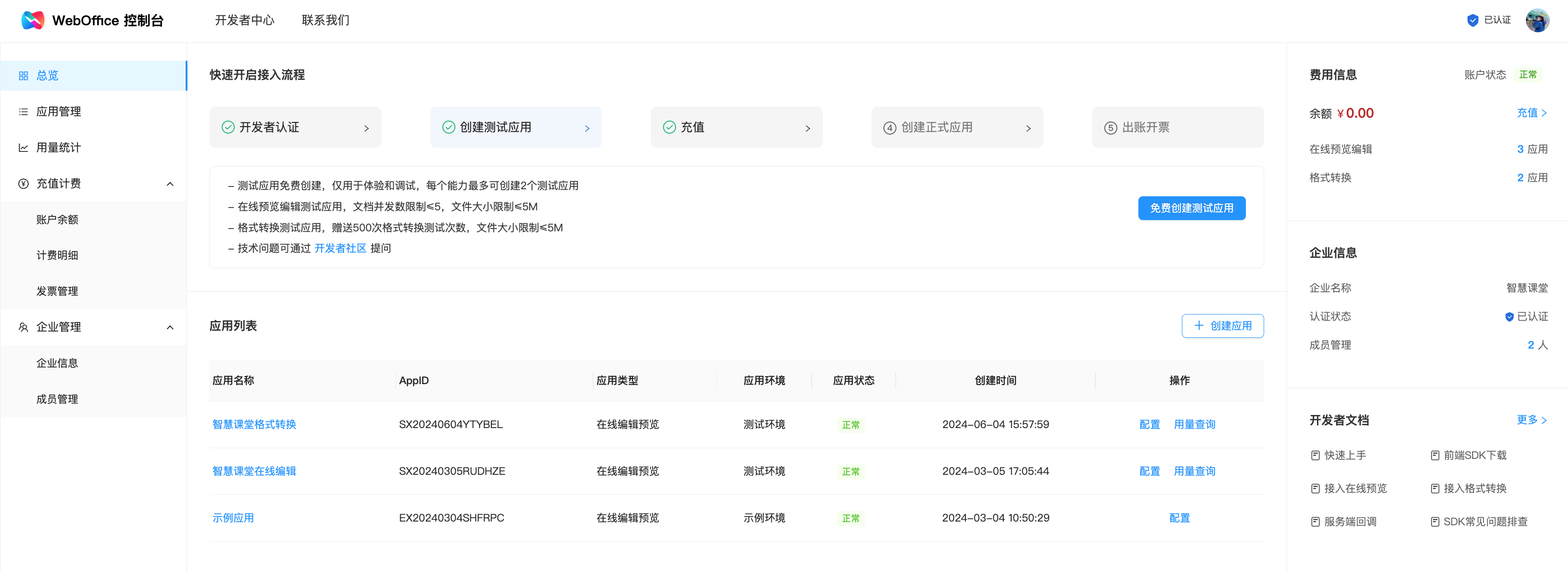Open app 智慧课堂格式转换
Viewport: 1568px width, 572px height.
tap(254, 424)
